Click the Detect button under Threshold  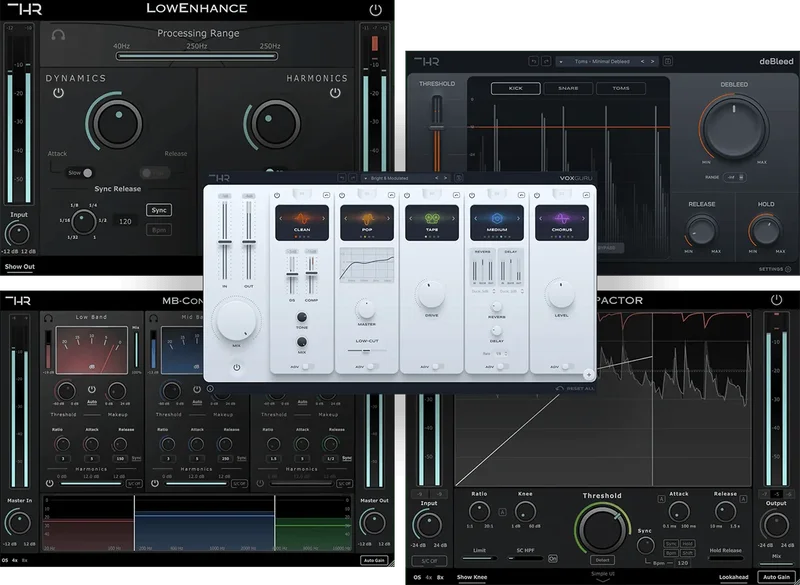click(602, 560)
